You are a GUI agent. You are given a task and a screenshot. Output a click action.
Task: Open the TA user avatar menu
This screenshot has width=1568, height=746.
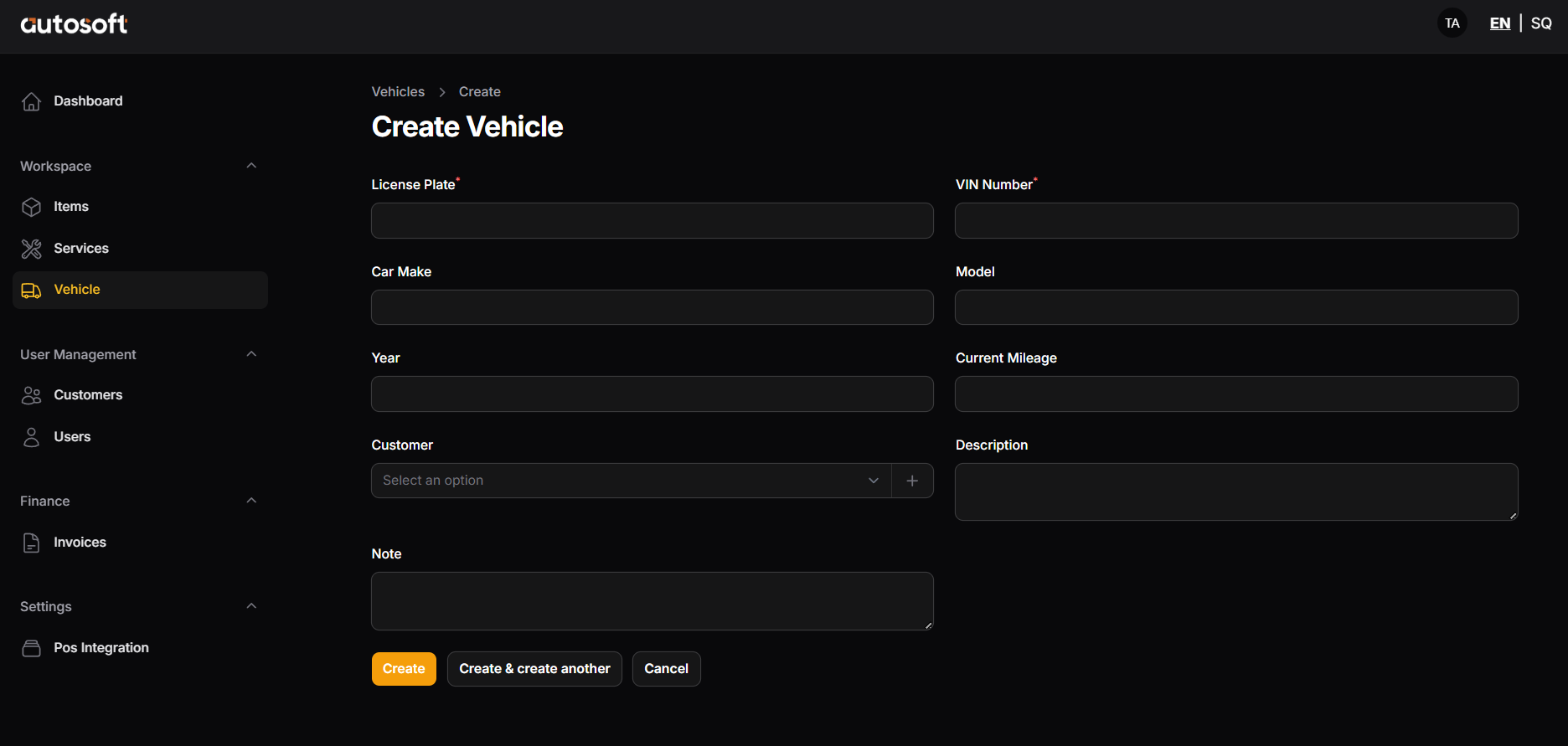click(x=1452, y=23)
